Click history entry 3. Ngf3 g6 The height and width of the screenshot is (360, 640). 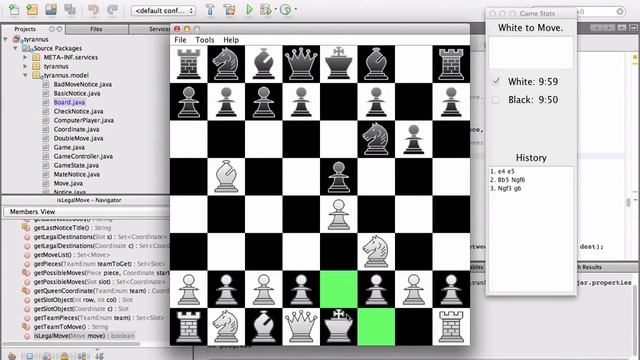[506, 189]
